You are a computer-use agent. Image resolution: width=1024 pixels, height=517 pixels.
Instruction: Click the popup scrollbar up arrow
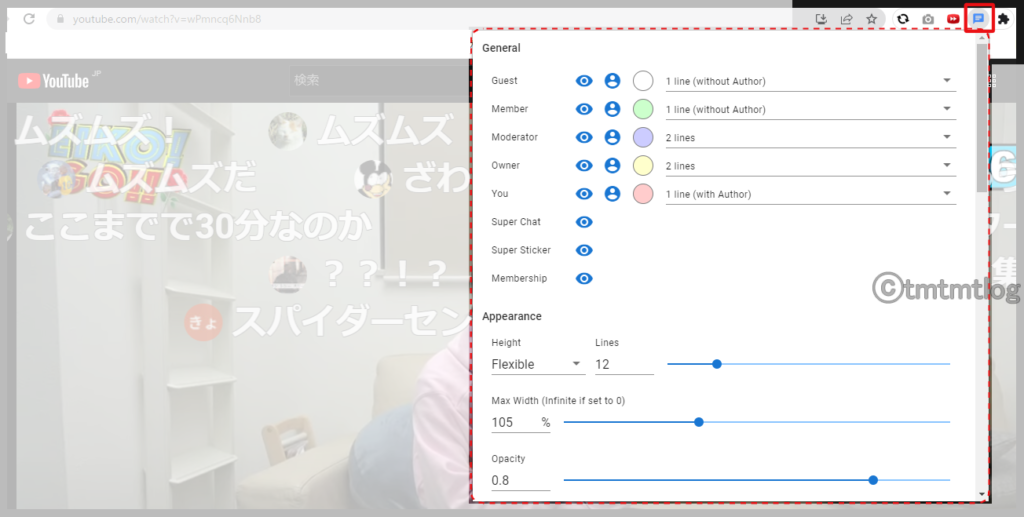pos(982,38)
